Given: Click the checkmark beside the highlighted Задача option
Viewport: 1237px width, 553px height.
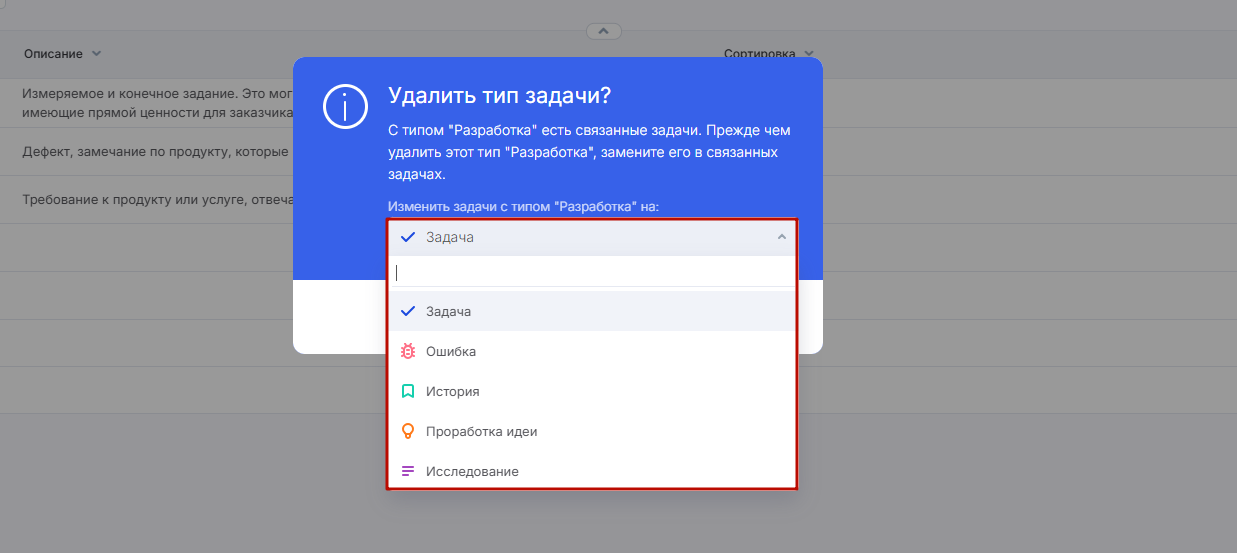Looking at the screenshot, I should click(x=408, y=312).
